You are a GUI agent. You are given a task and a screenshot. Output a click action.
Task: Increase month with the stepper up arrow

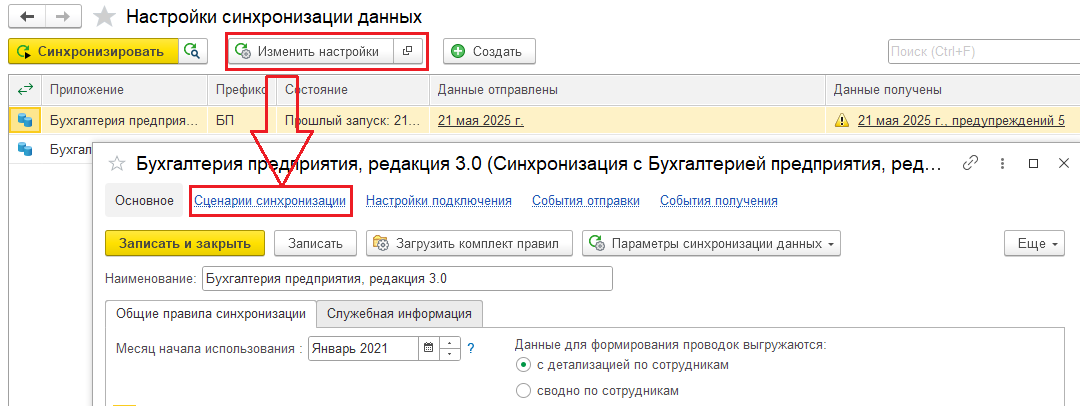pos(449,343)
